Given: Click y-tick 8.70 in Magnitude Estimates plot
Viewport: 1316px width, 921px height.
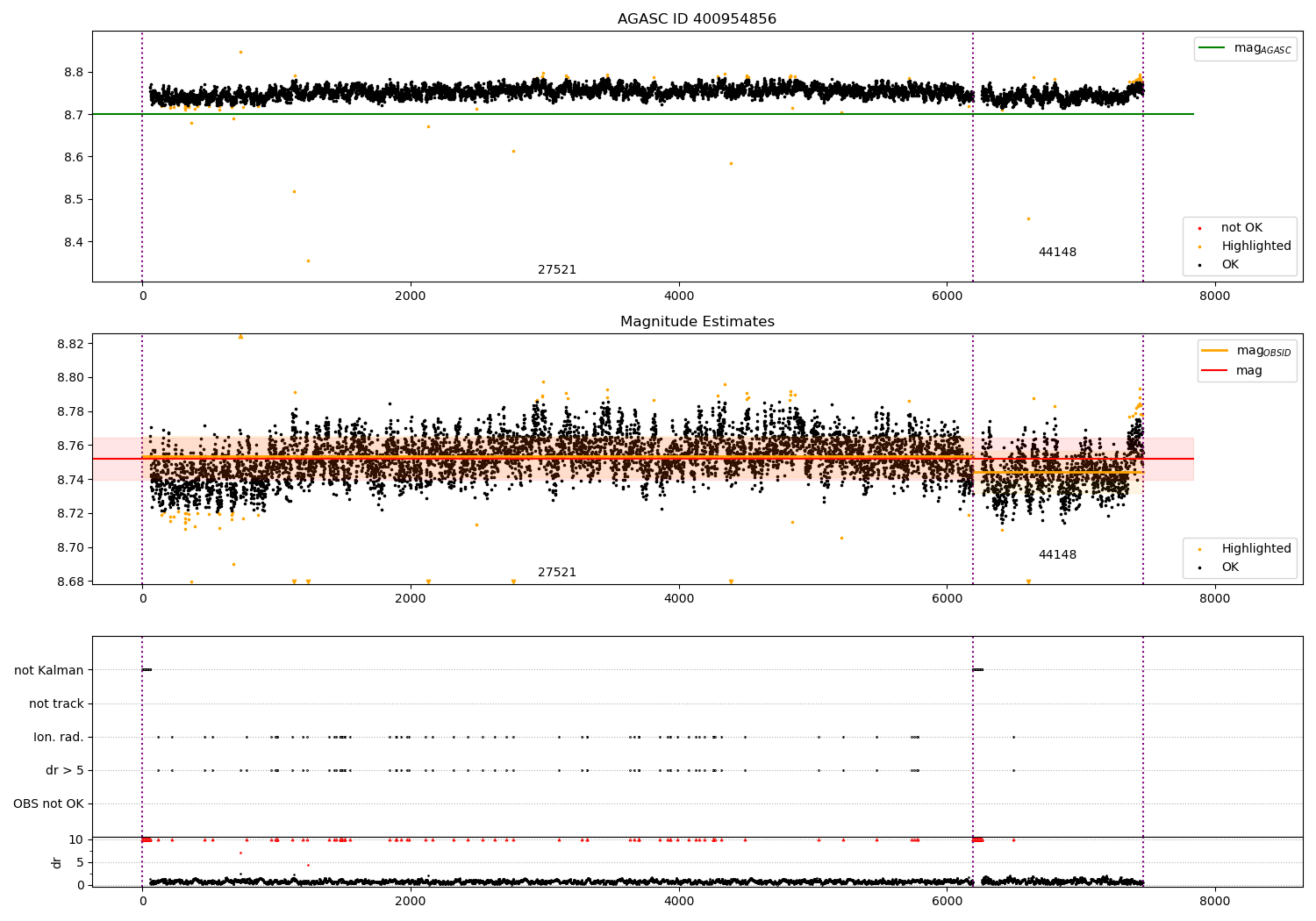Looking at the screenshot, I should 70,547.
